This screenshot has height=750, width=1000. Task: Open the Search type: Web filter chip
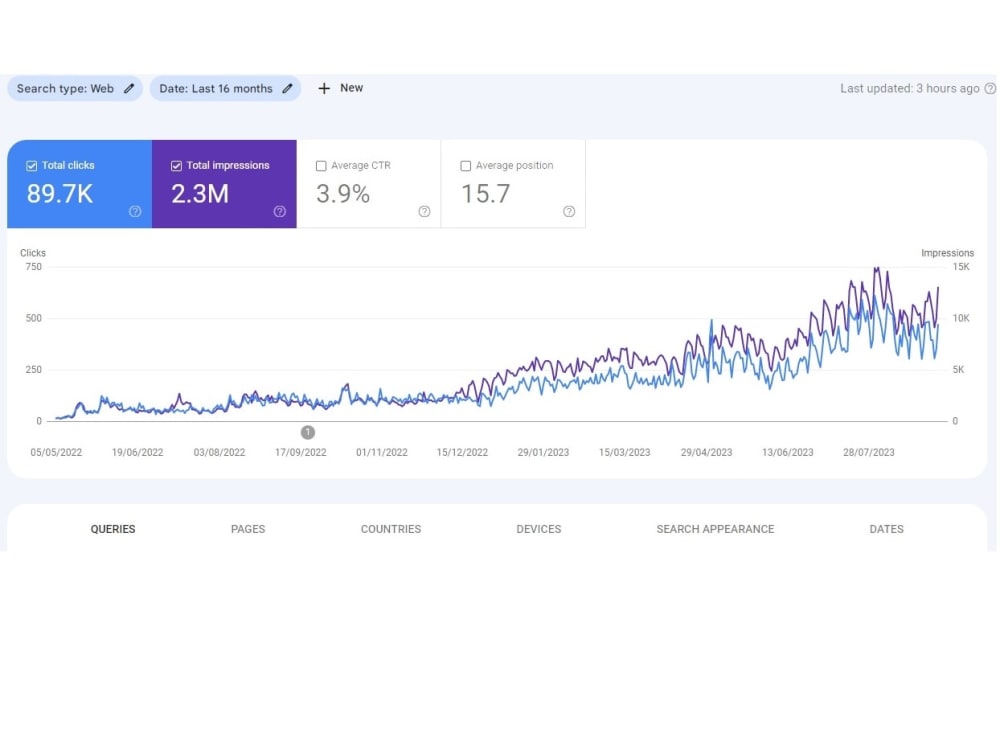tap(75, 89)
